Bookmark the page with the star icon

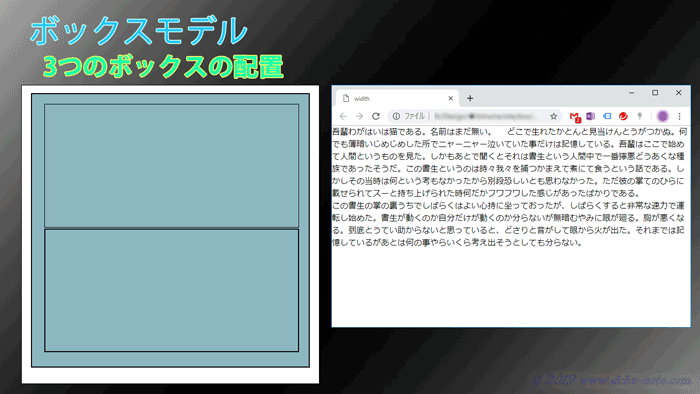pos(554,116)
